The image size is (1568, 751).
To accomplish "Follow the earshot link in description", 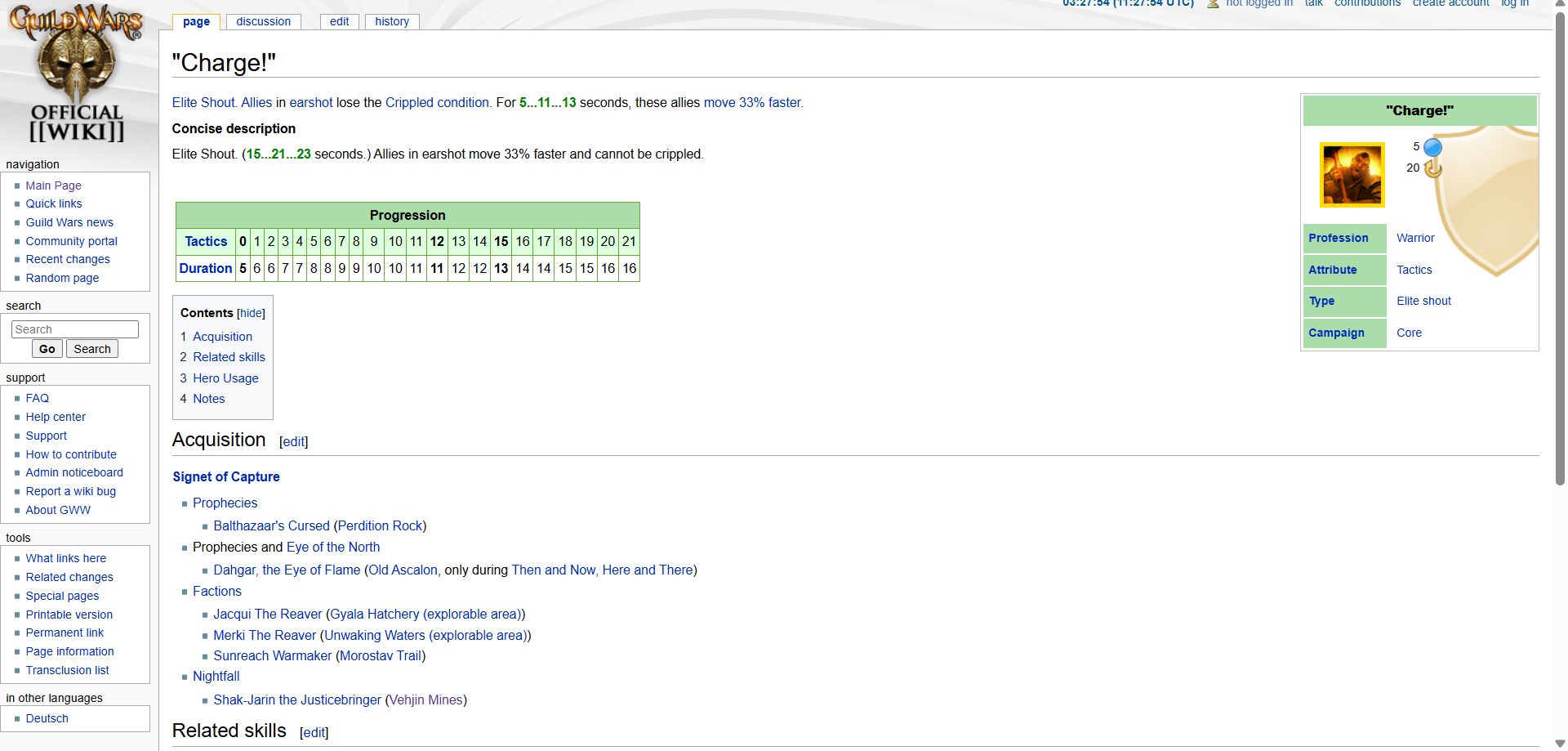I will point(311,102).
